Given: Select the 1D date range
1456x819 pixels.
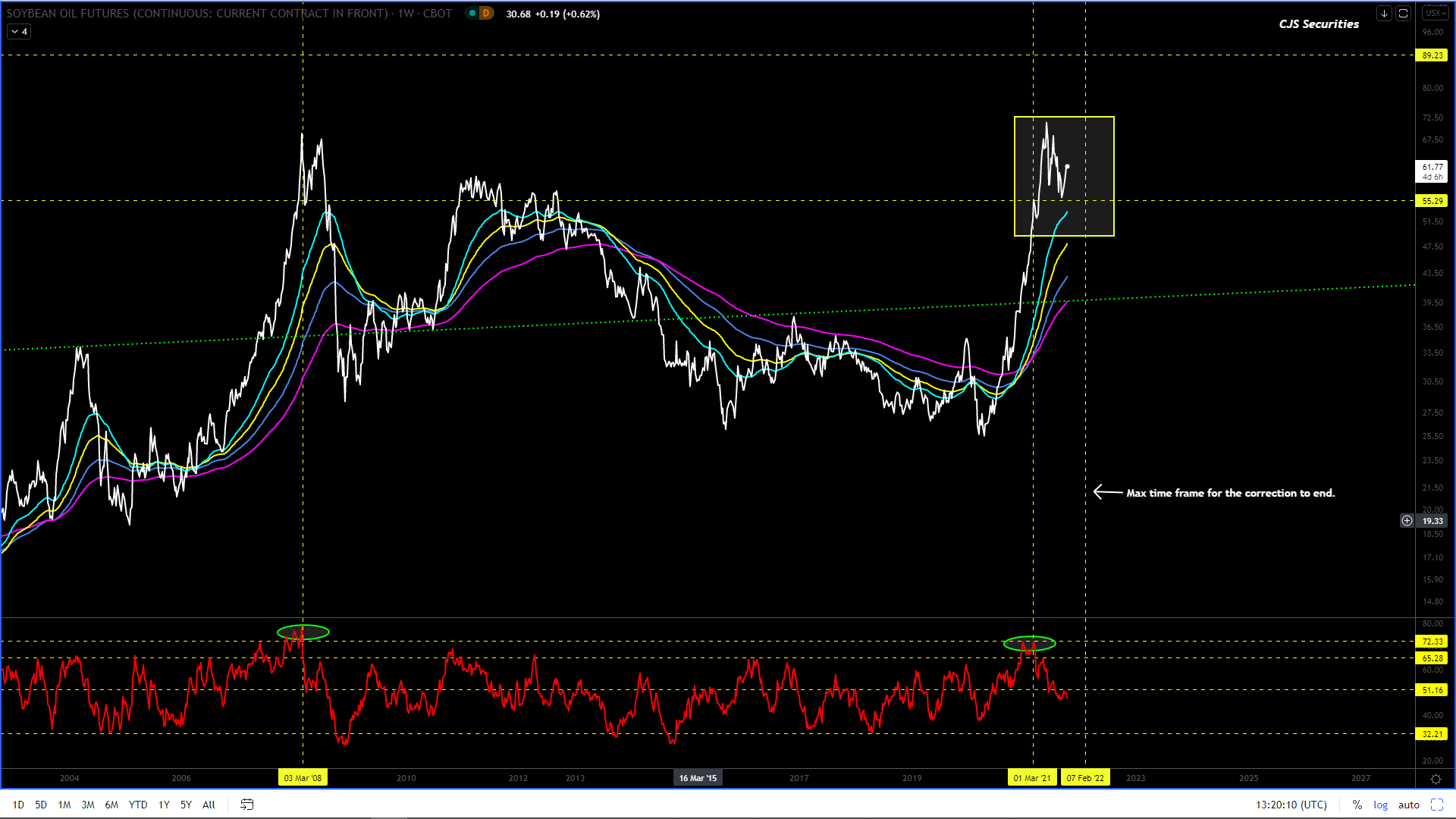Looking at the screenshot, I should point(18,805).
